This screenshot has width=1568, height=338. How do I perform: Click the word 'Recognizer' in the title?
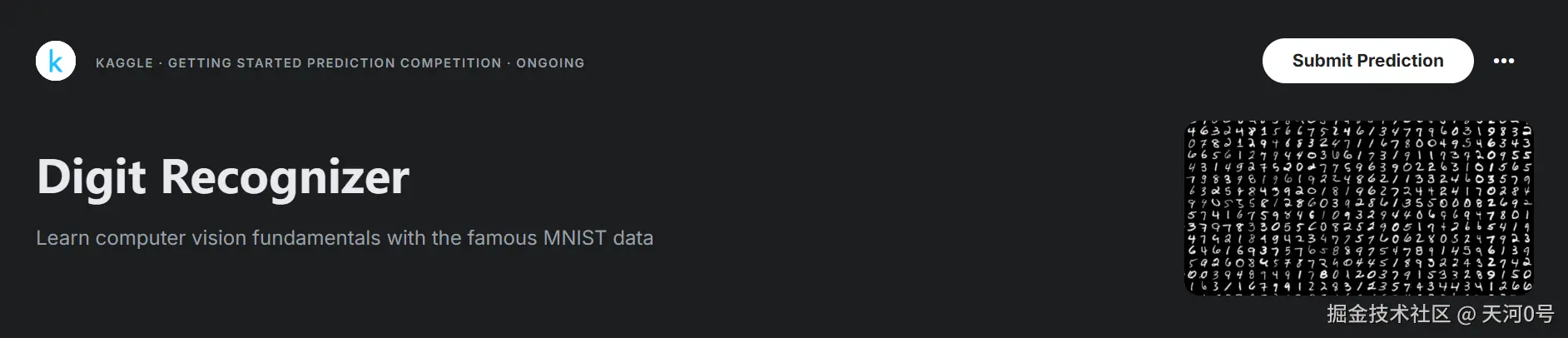(285, 176)
